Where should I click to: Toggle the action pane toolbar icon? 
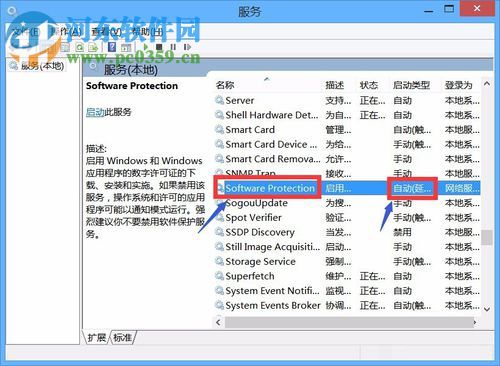point(126,47)
